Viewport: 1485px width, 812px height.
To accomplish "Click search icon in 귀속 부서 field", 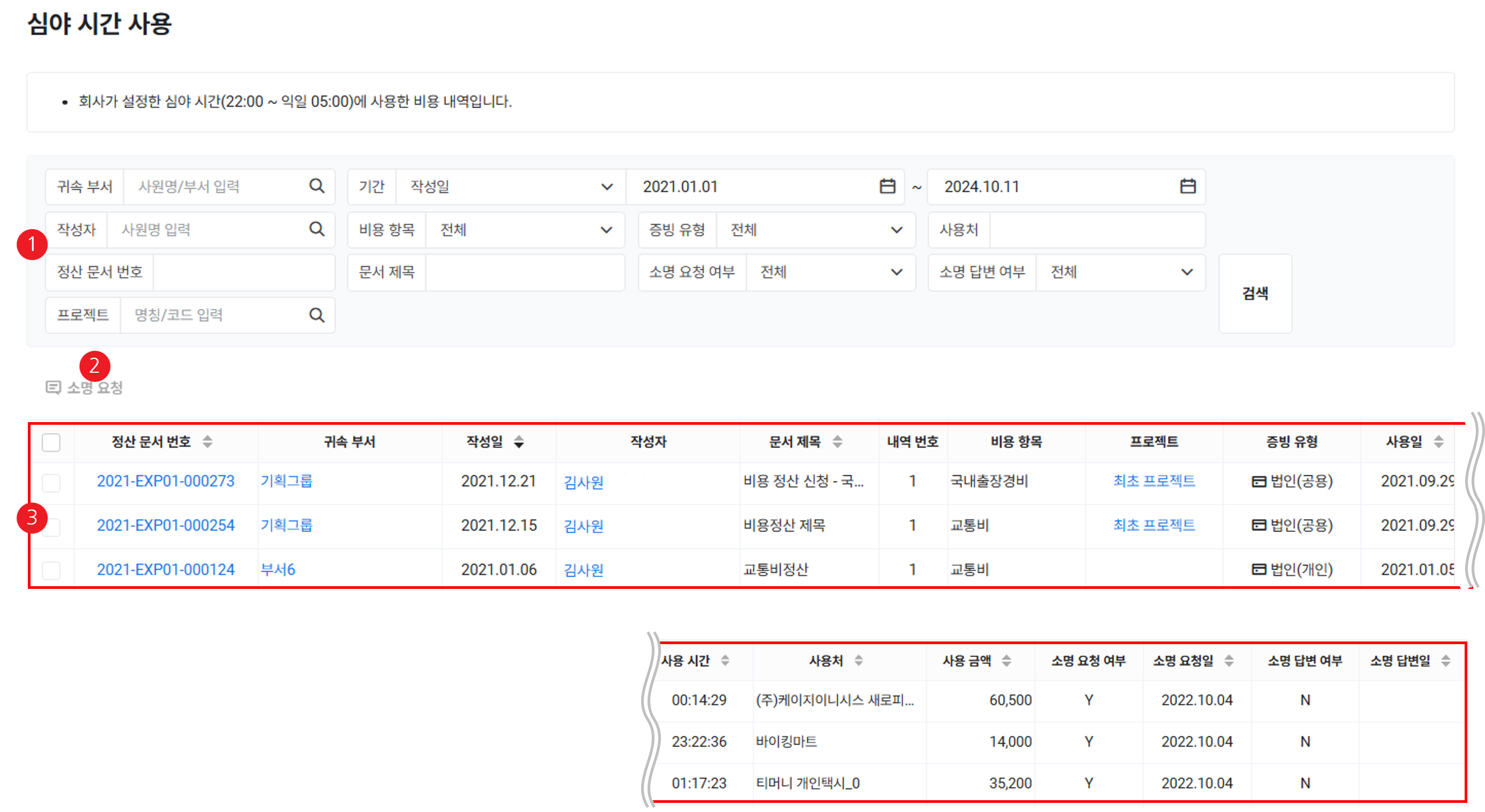I will click(317, 186).
